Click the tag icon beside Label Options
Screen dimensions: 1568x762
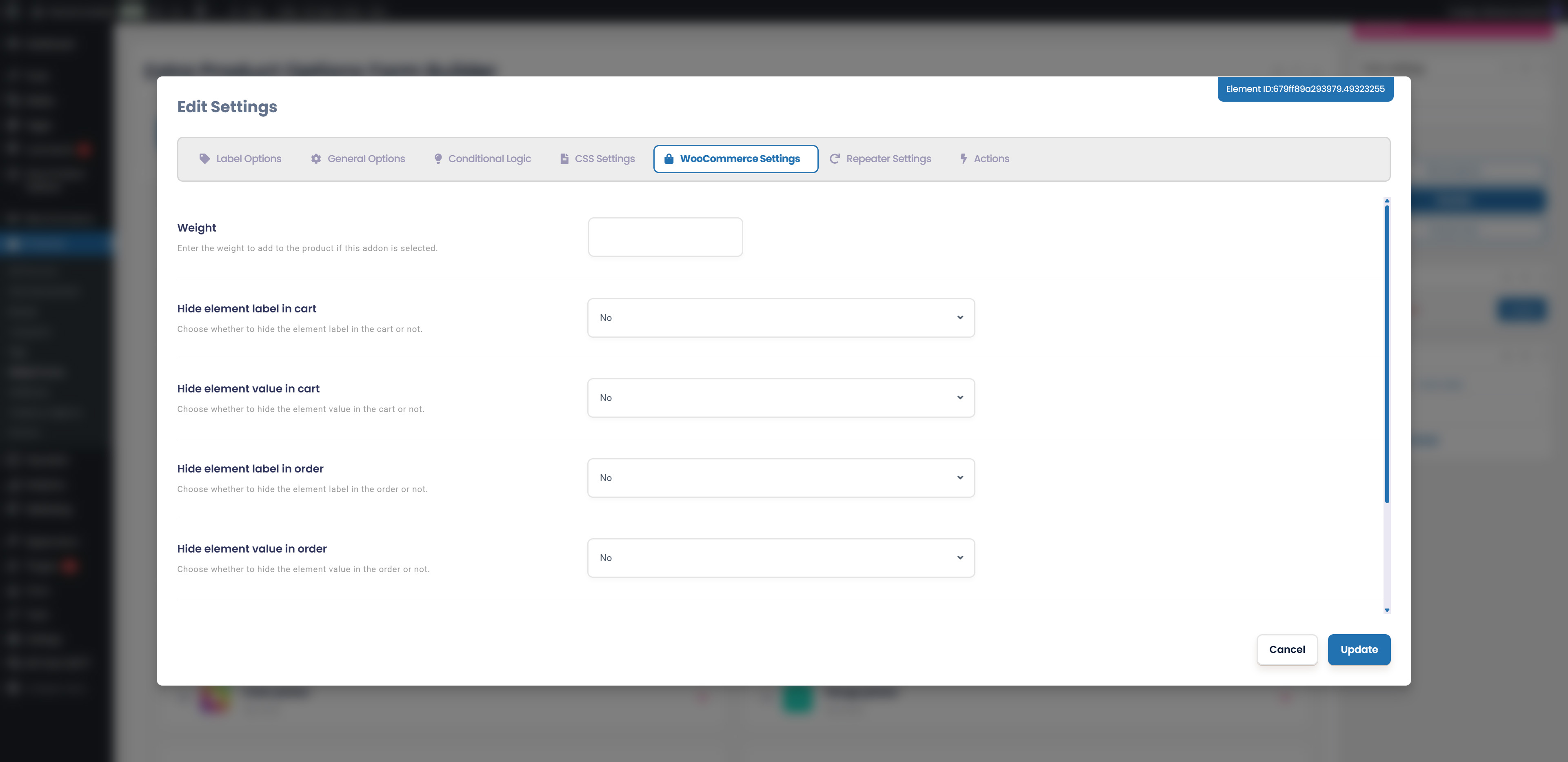point(204,158)
